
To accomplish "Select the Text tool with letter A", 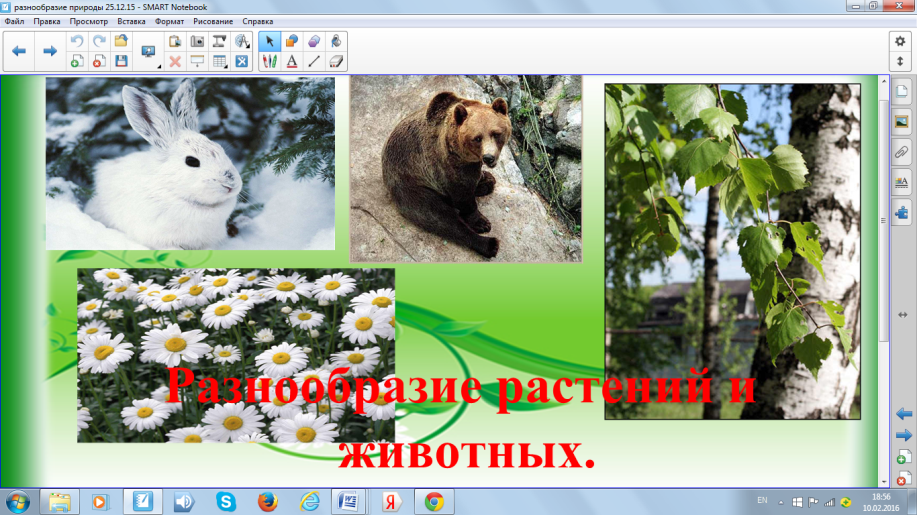I will click(292, 61).
